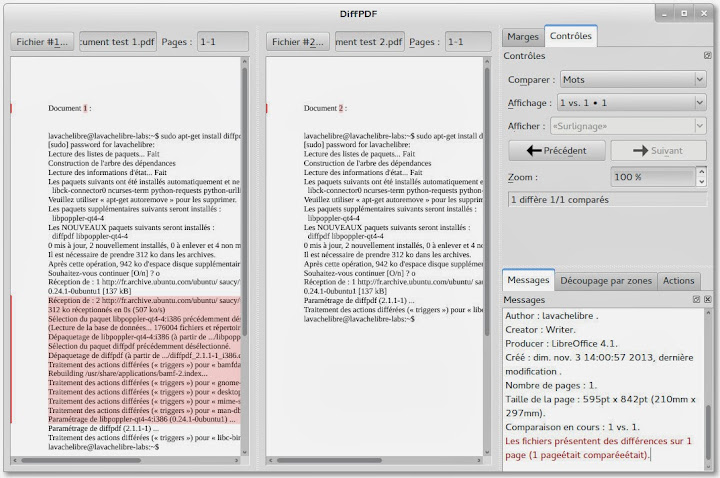The height and width of the screenshot is (478, 720).
Task: Click the first file's name field test 1.pdf
Action: [x=118, y=42]
